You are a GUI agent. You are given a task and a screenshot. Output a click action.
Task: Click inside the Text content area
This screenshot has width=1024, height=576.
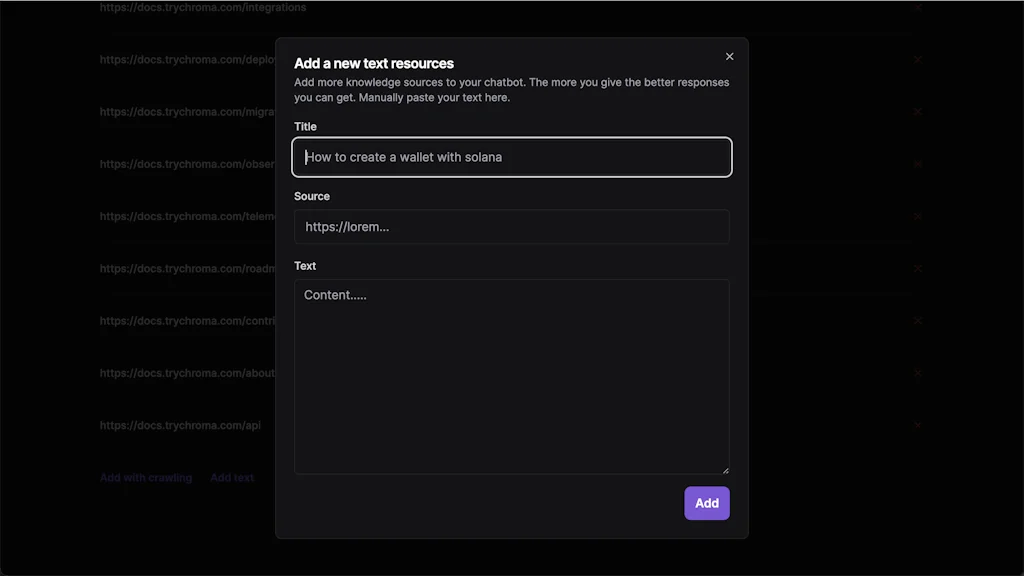pyautogui.click(x=511, y=375)
